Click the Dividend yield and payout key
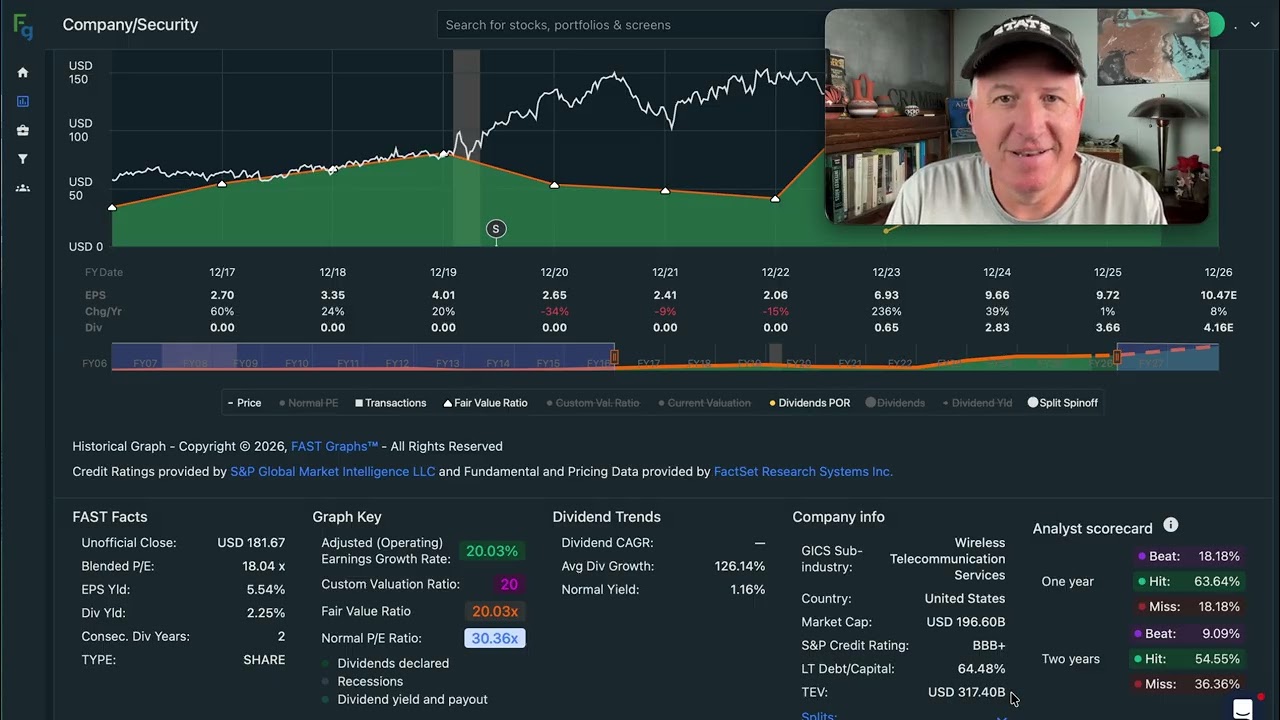 (x=404, y=700)
